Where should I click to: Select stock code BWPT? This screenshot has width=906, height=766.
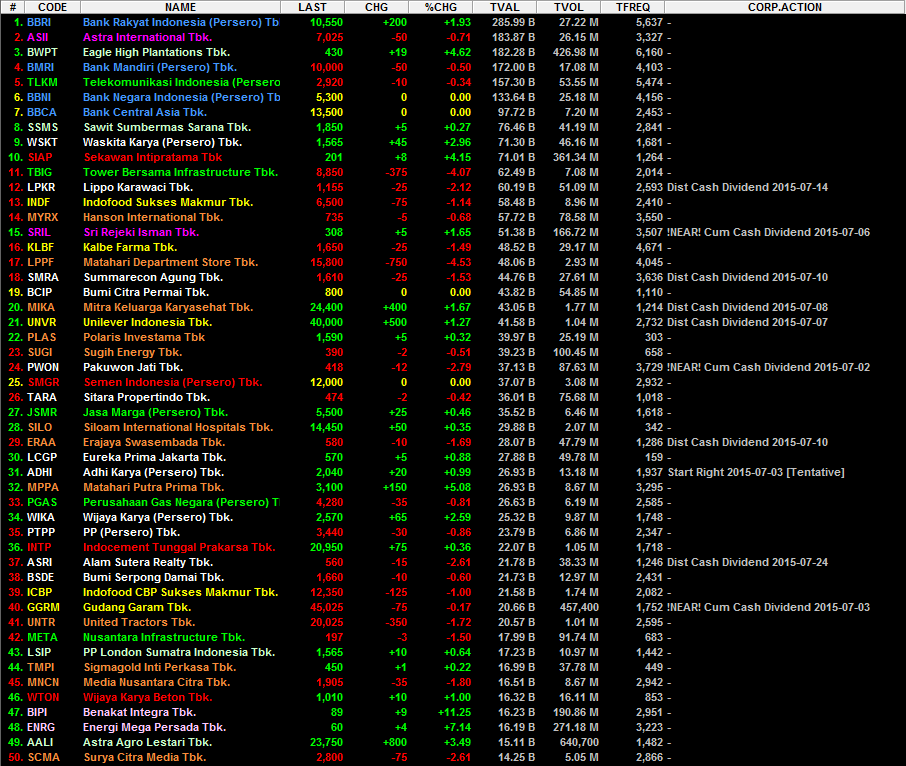tap(42, 52)
